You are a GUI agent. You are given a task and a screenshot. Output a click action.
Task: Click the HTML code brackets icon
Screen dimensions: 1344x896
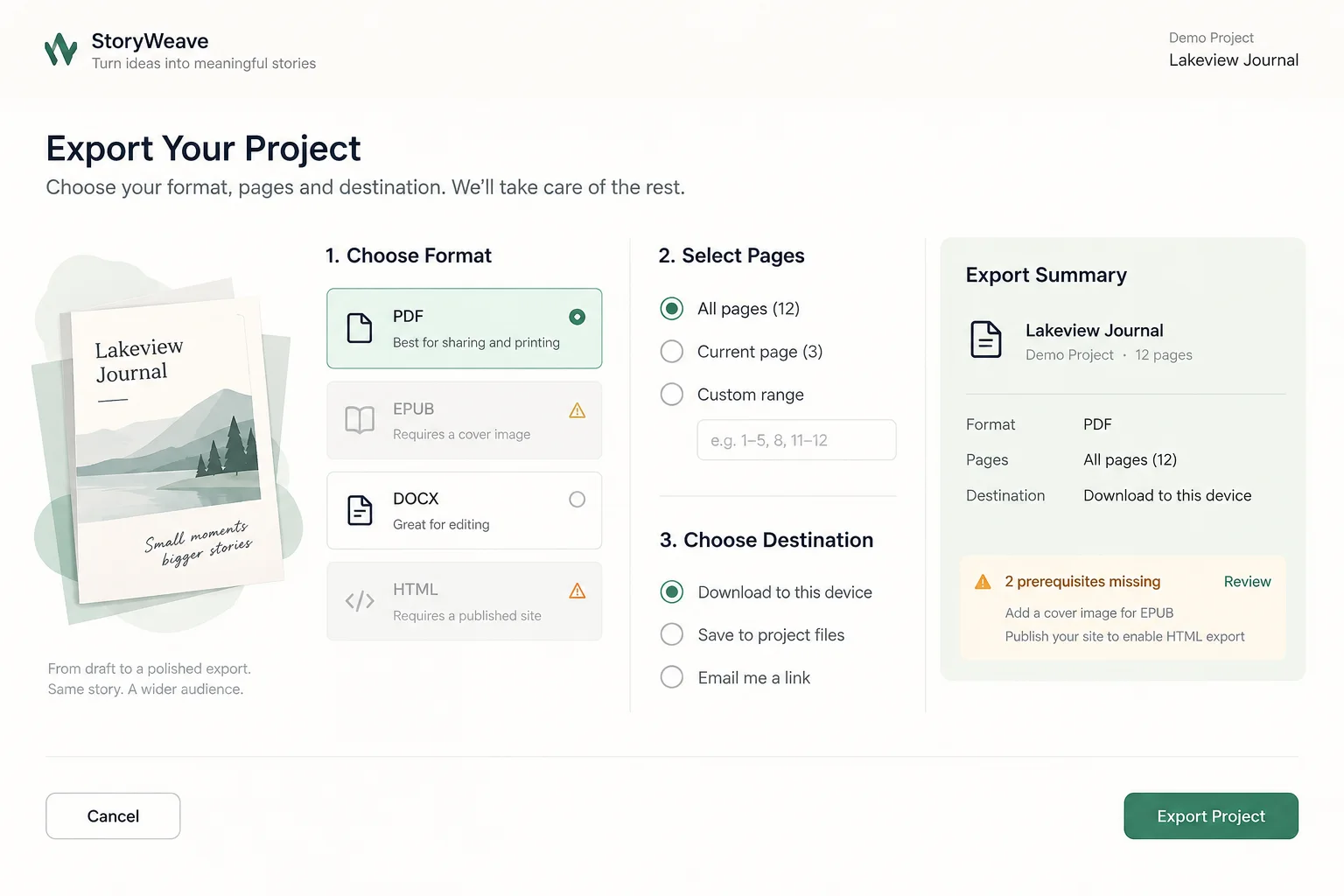tap(360, 601)
